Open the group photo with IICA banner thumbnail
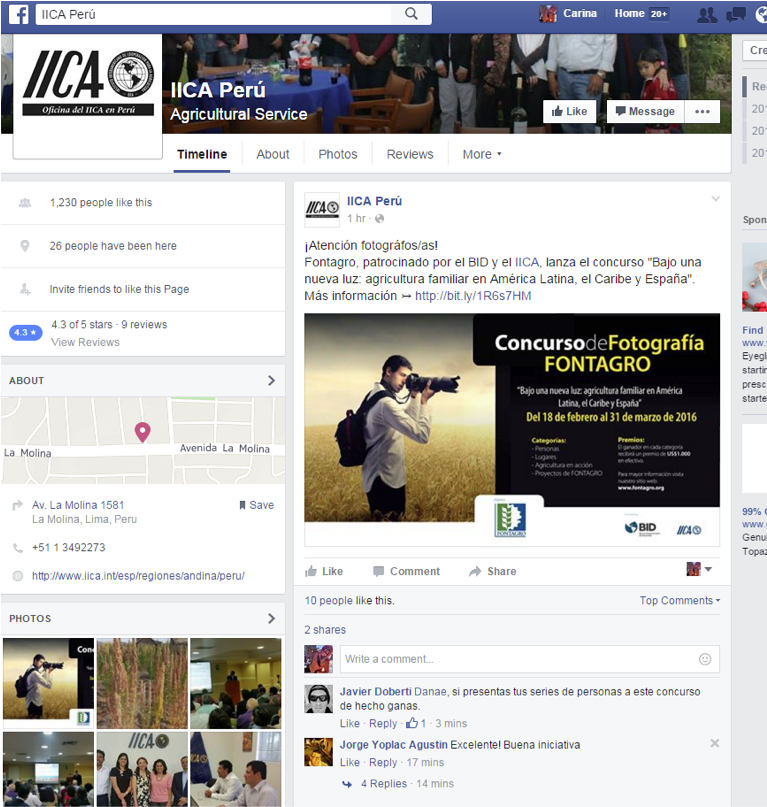This screenshot has width=767, height=807. [x=142, y=769]
